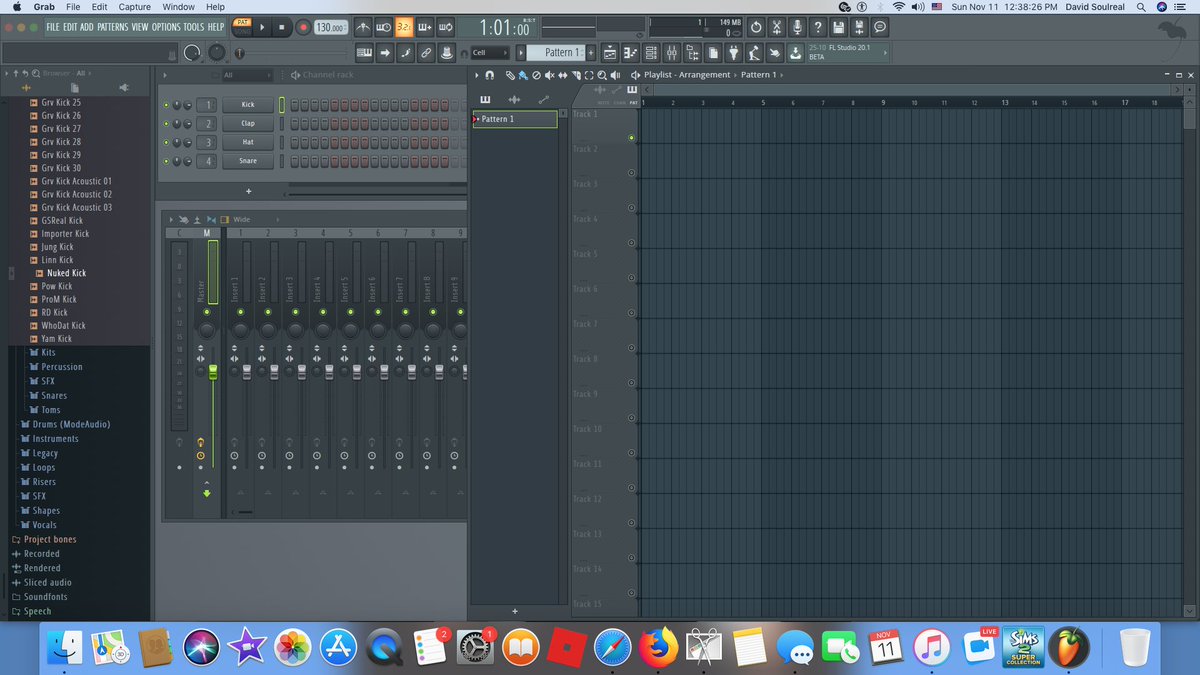Open the OPTIONS menu
1200x675 pixels.
pos(165,27)
